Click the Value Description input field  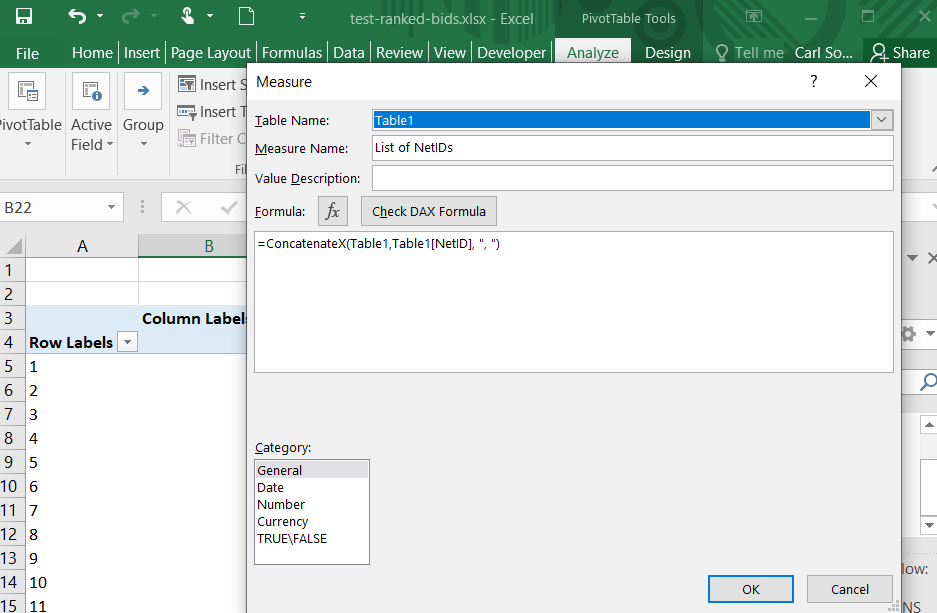(632, 178)
